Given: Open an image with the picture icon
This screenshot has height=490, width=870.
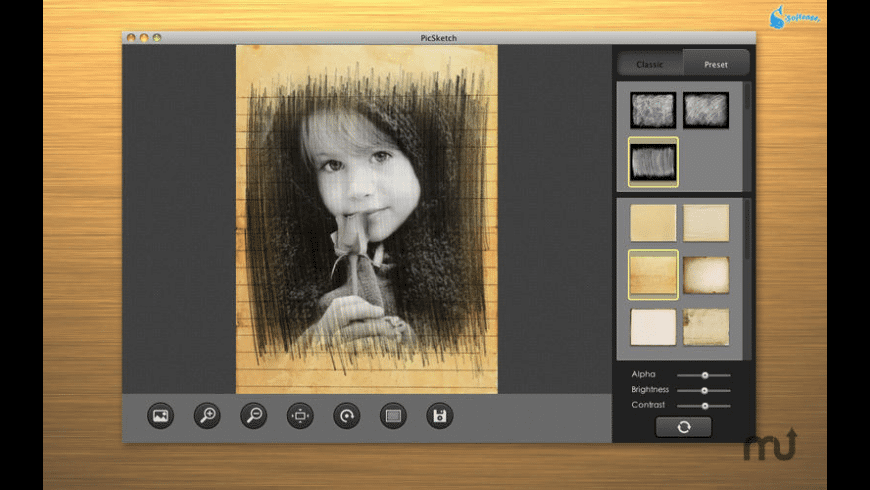Looking at the screenshot, I should (x=160, y=416).
